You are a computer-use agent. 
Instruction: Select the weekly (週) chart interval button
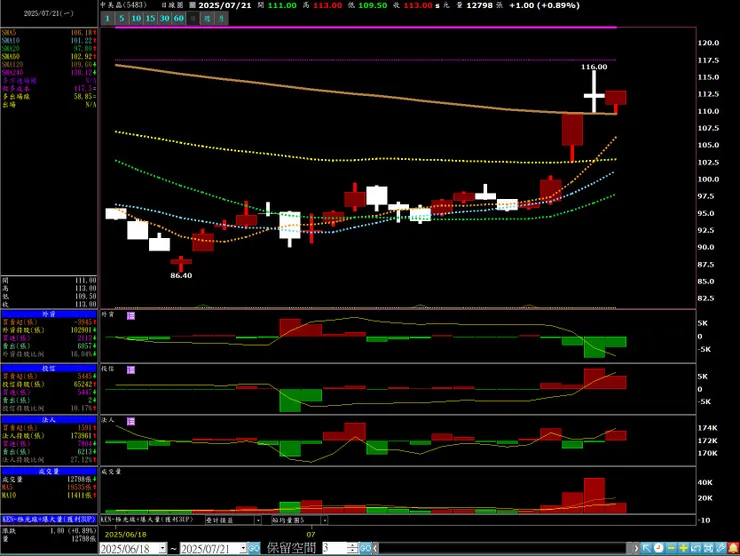[x=207, y=18]
